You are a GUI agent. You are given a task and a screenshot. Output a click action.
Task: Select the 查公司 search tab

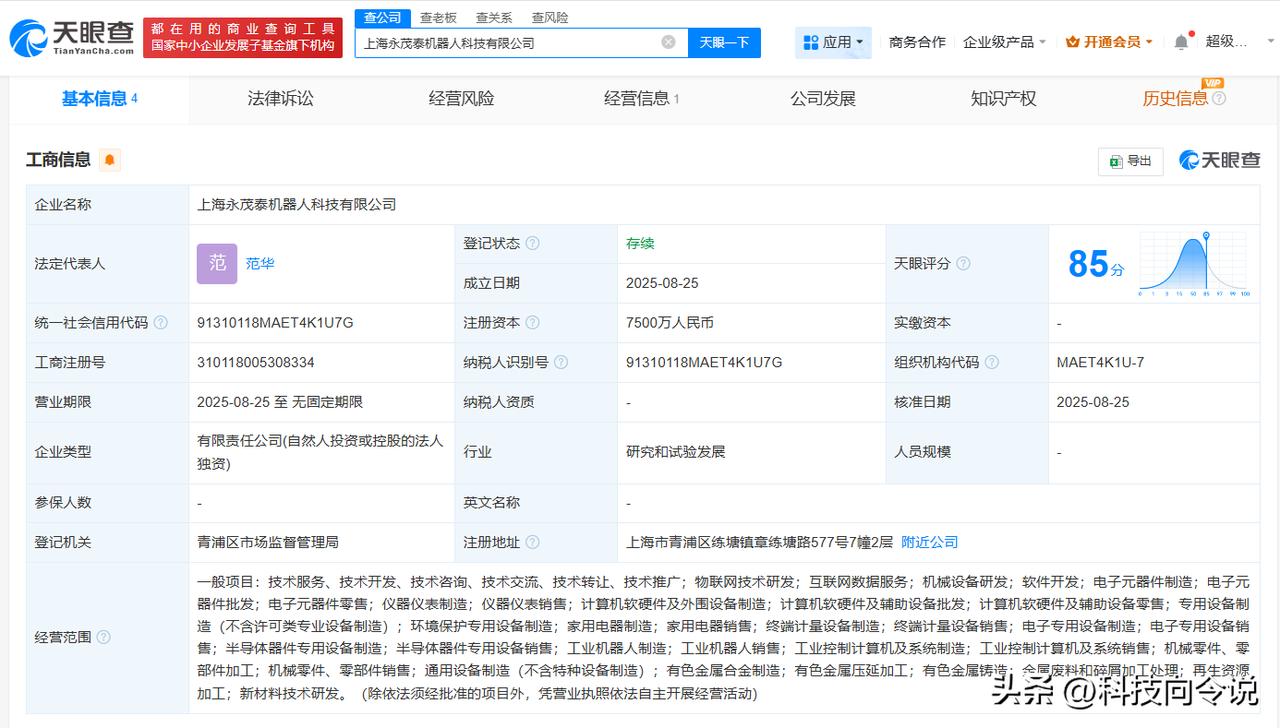pos(383,18)
